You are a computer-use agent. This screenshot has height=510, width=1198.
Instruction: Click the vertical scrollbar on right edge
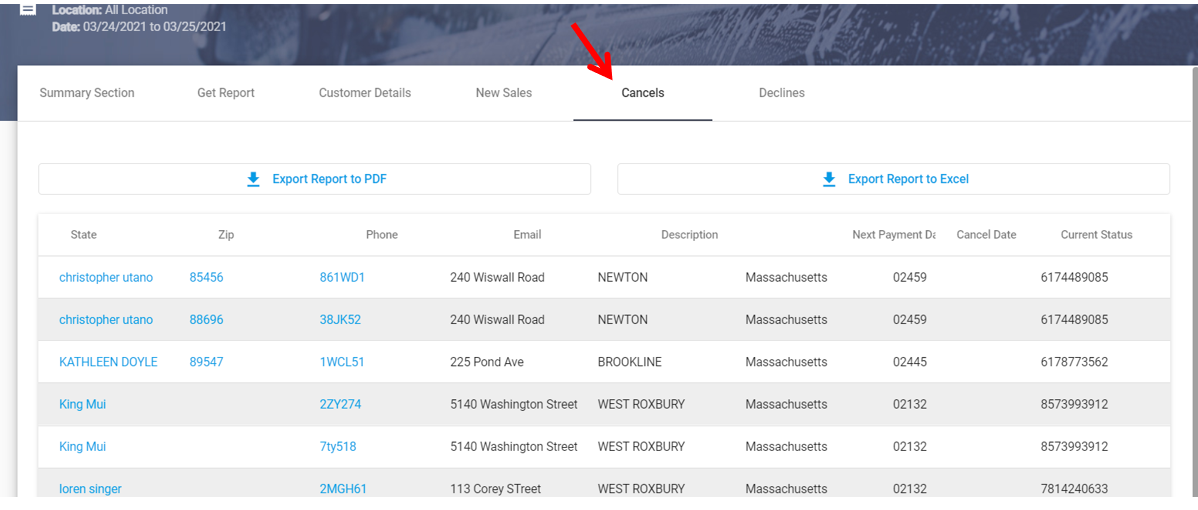pyautogui.click(x=1194, y=280)
